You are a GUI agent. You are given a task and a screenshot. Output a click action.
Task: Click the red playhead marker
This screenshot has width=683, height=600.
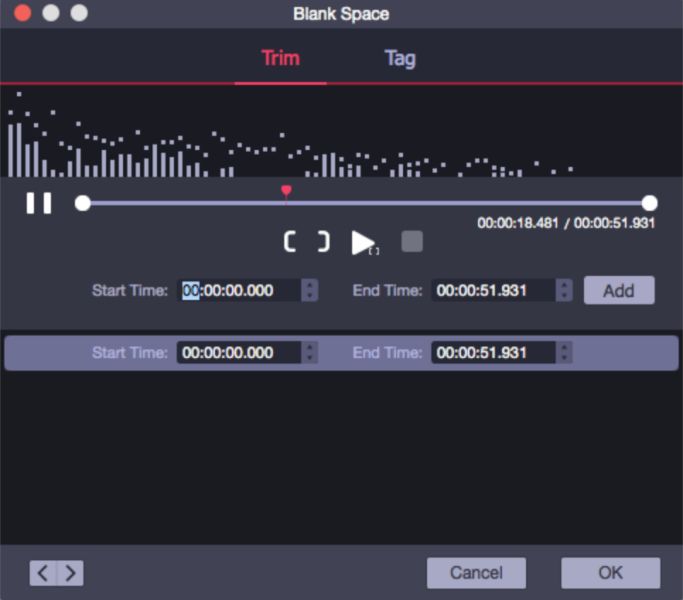pyautogui.click(x=286, y=190)
